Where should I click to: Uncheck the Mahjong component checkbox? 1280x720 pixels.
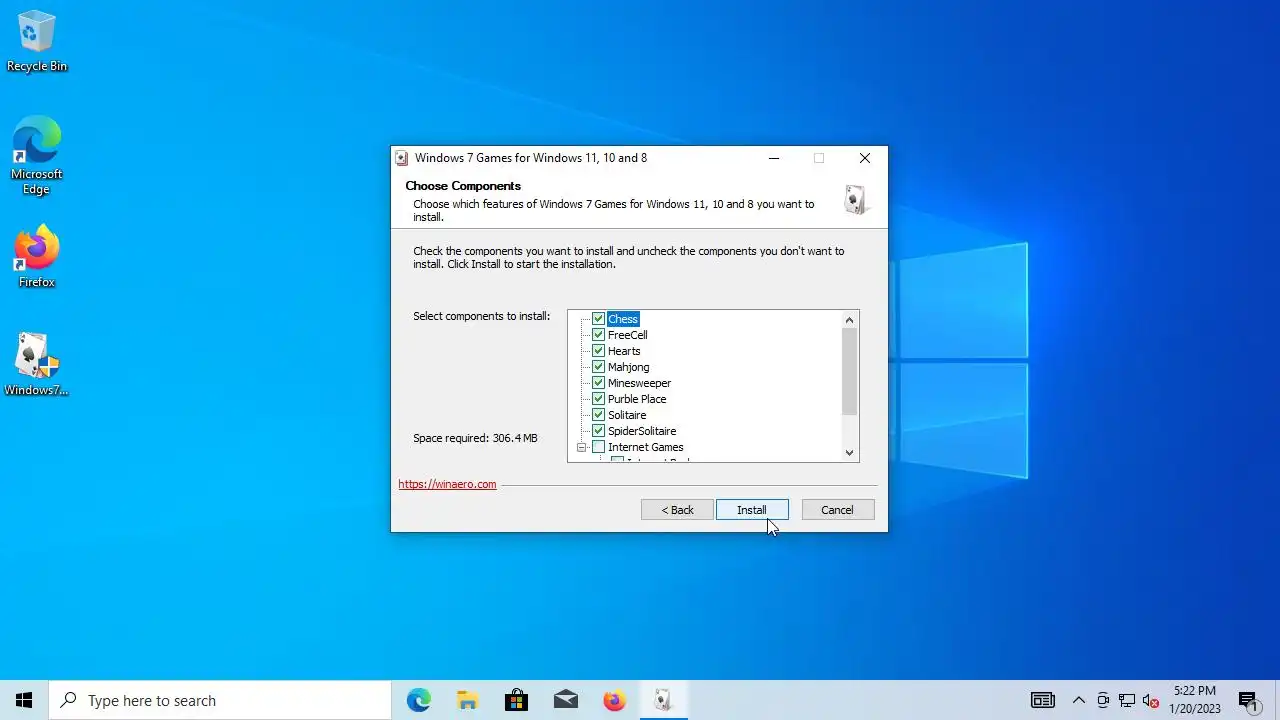click(x=598, y=367)
